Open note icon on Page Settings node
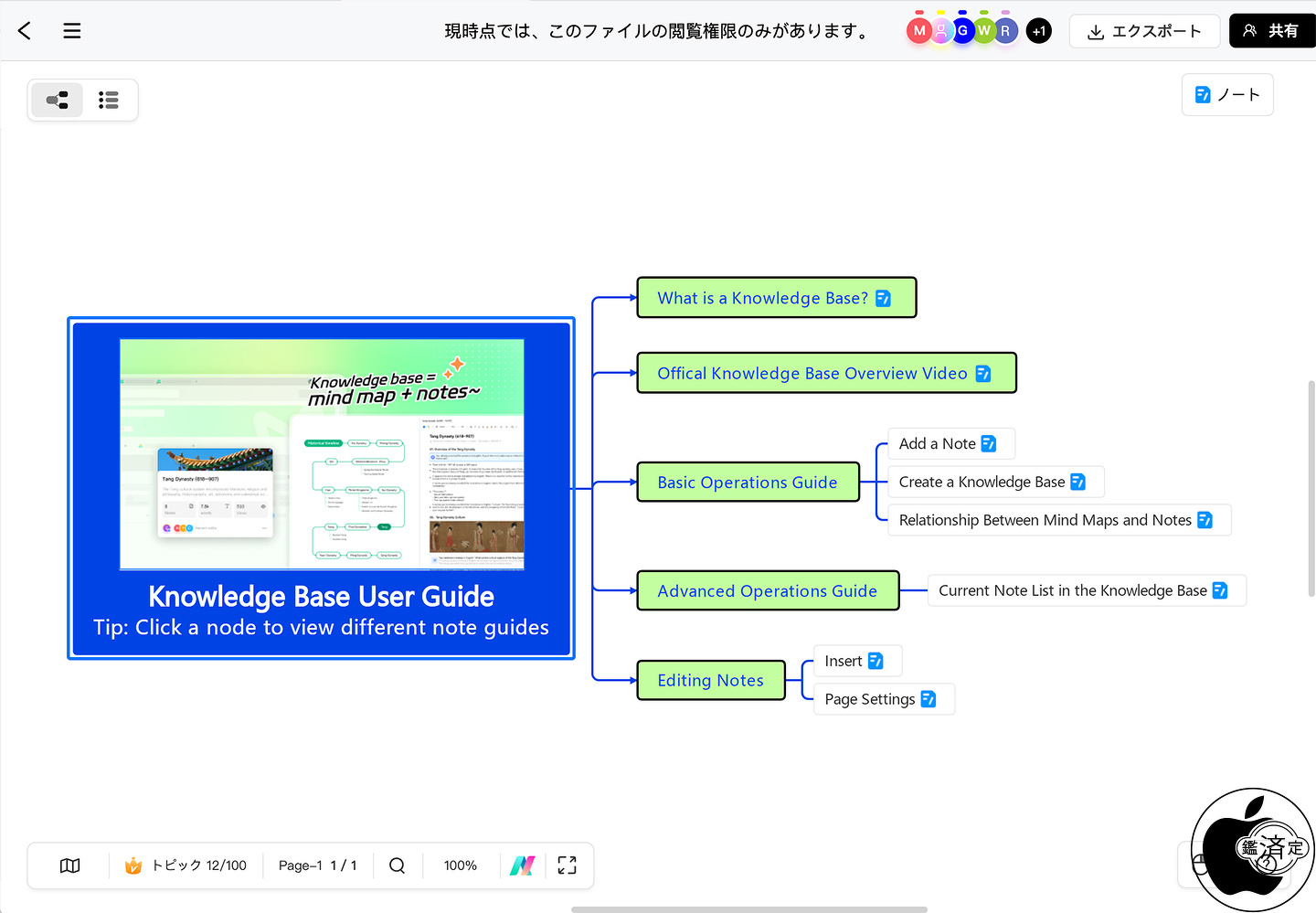Viewport: 1316px width, 913px height. pos(929,699)
